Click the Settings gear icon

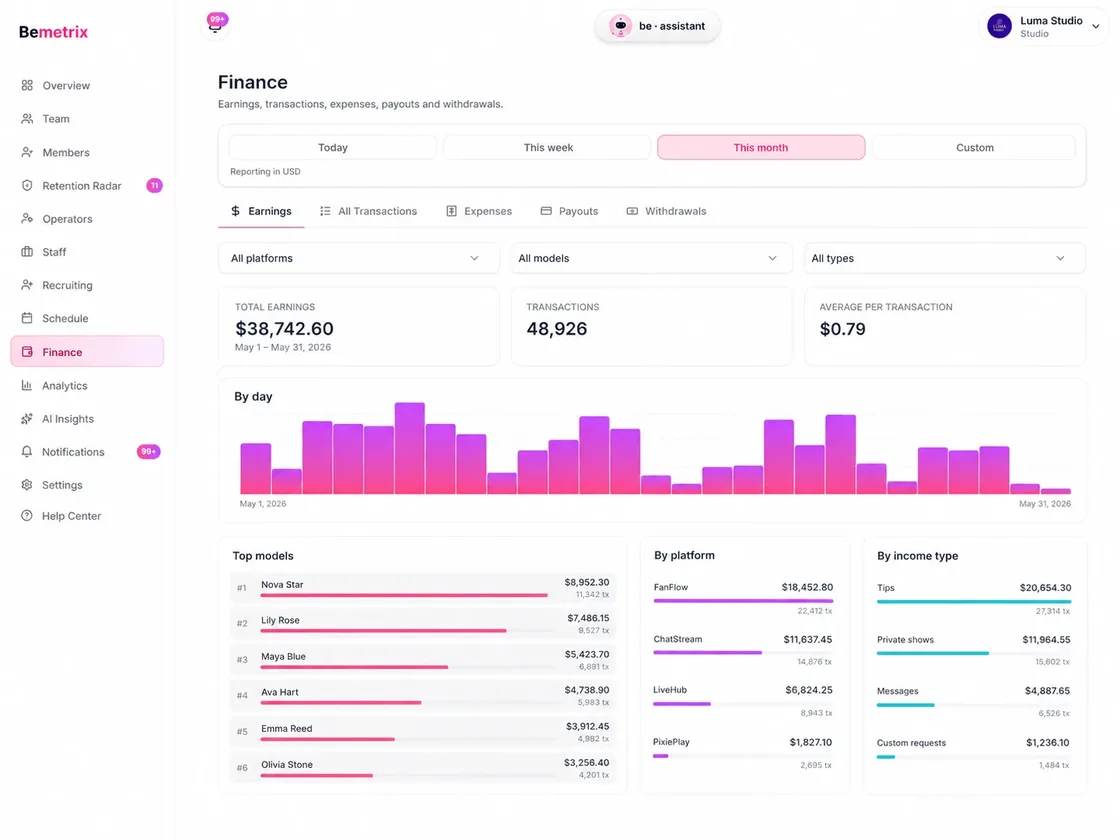[27, 485]
